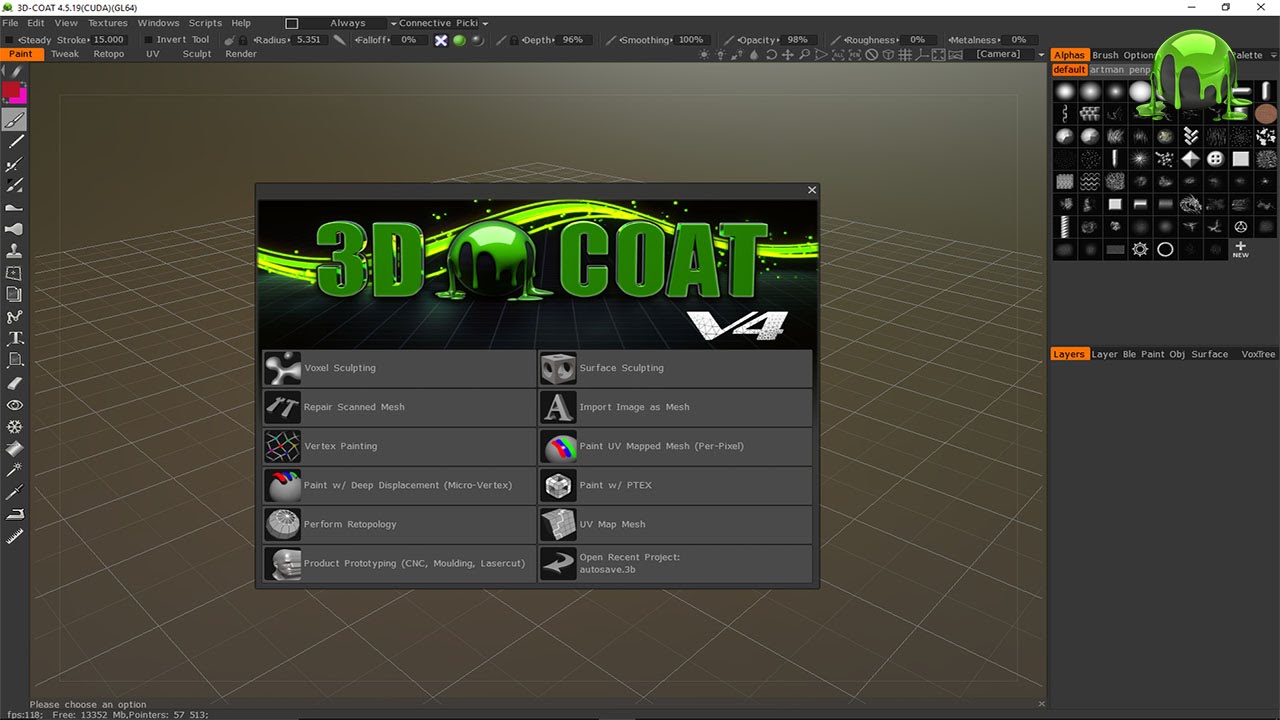Switch to the Render room tab
The height and width of the screenshot is (720, 1280).
tap(241, 54)
